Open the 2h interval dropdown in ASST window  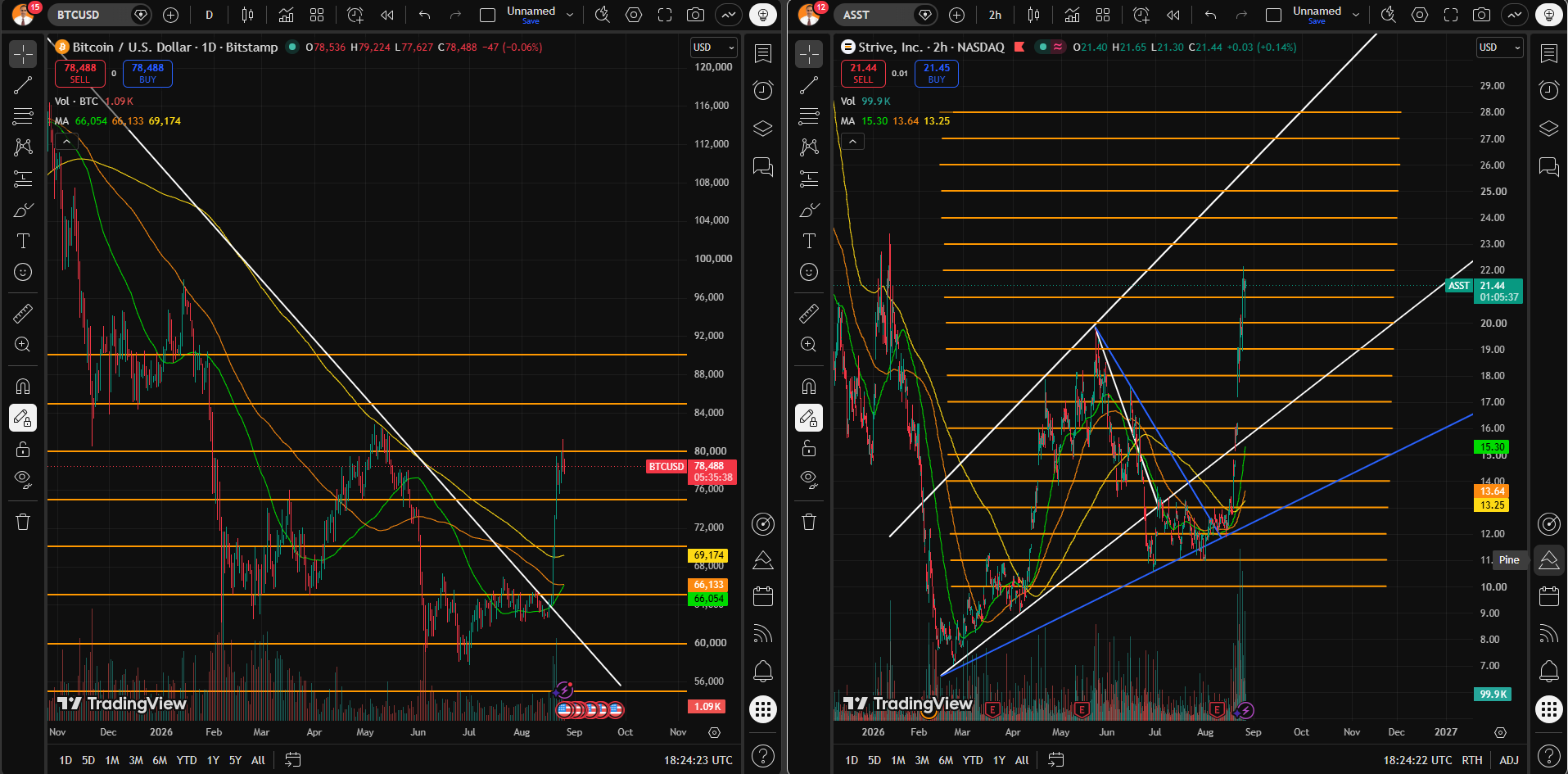[x=995, y=15]
